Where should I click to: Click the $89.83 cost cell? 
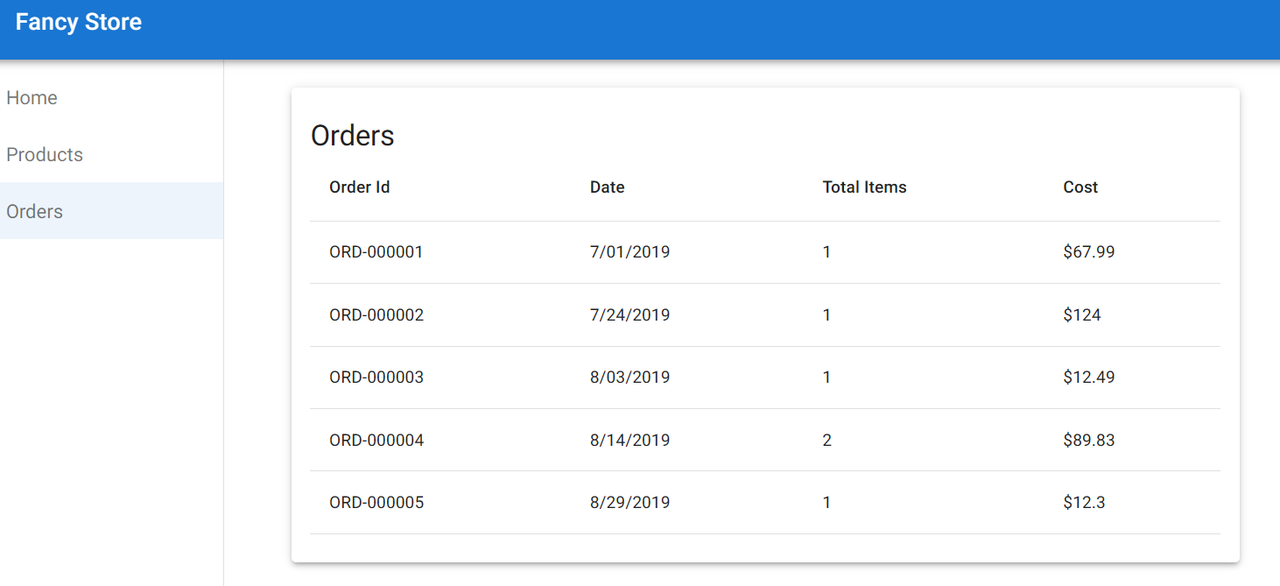tap(1089, 440)
